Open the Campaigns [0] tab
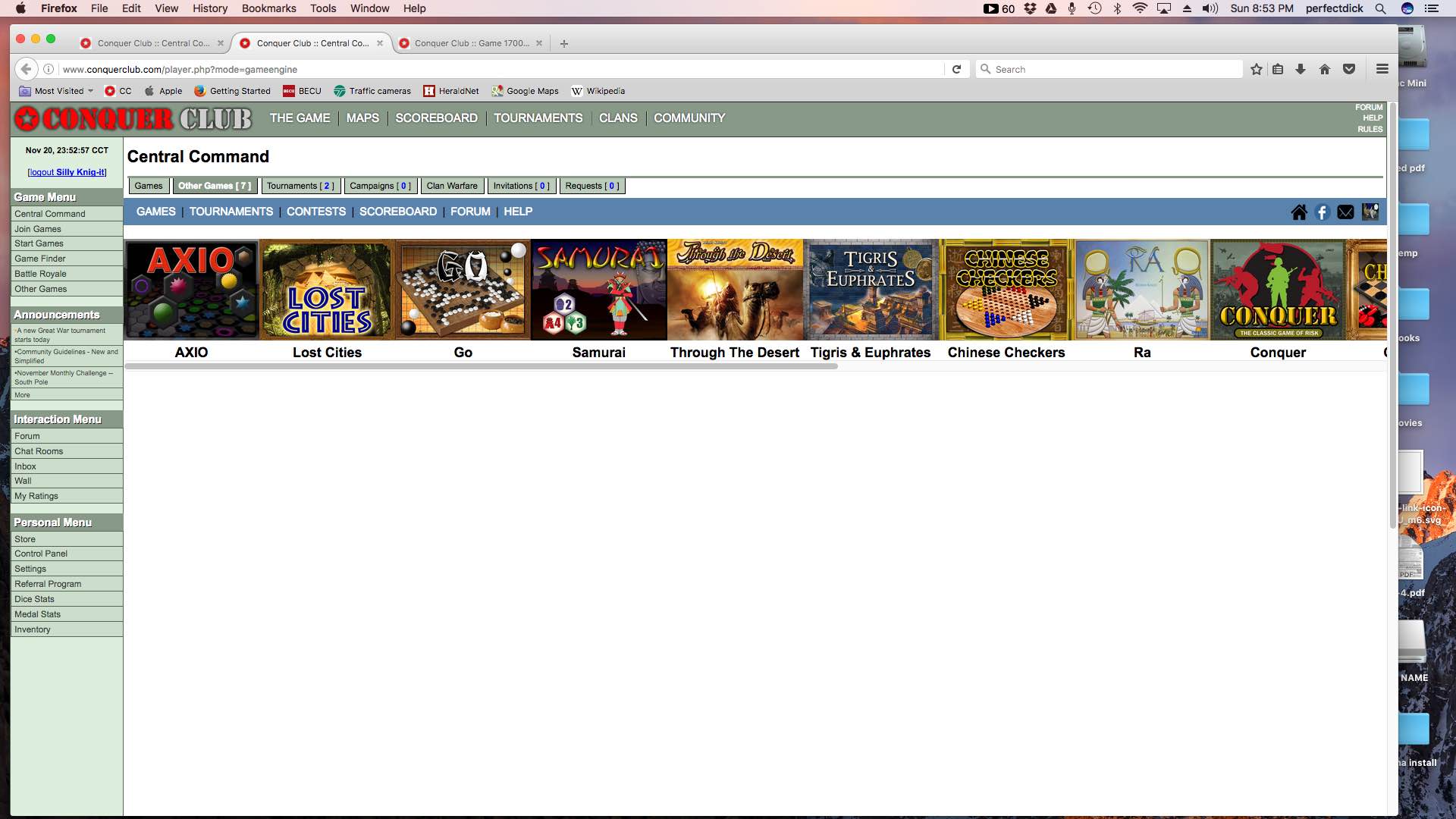The height and width of the screenshot is (819, 1456). [380, 186]
